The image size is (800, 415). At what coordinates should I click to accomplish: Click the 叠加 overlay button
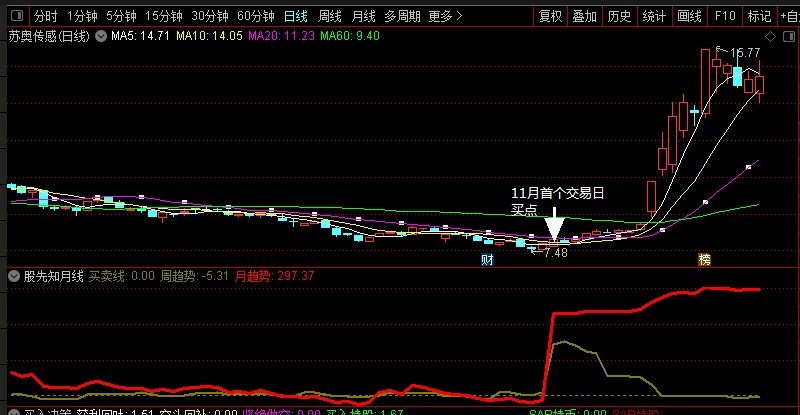pyautogui.click(x=584, y=16)
